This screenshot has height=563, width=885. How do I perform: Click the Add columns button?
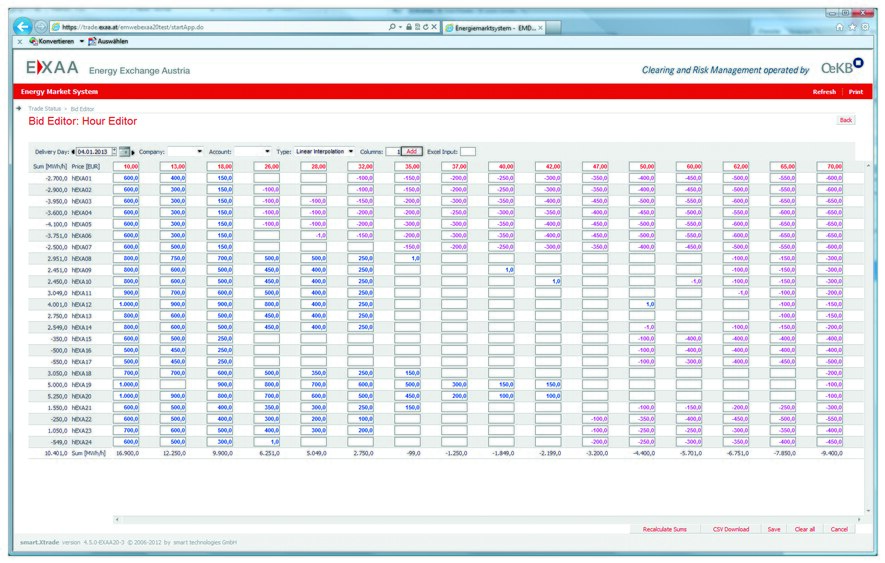tap(412, 151)
